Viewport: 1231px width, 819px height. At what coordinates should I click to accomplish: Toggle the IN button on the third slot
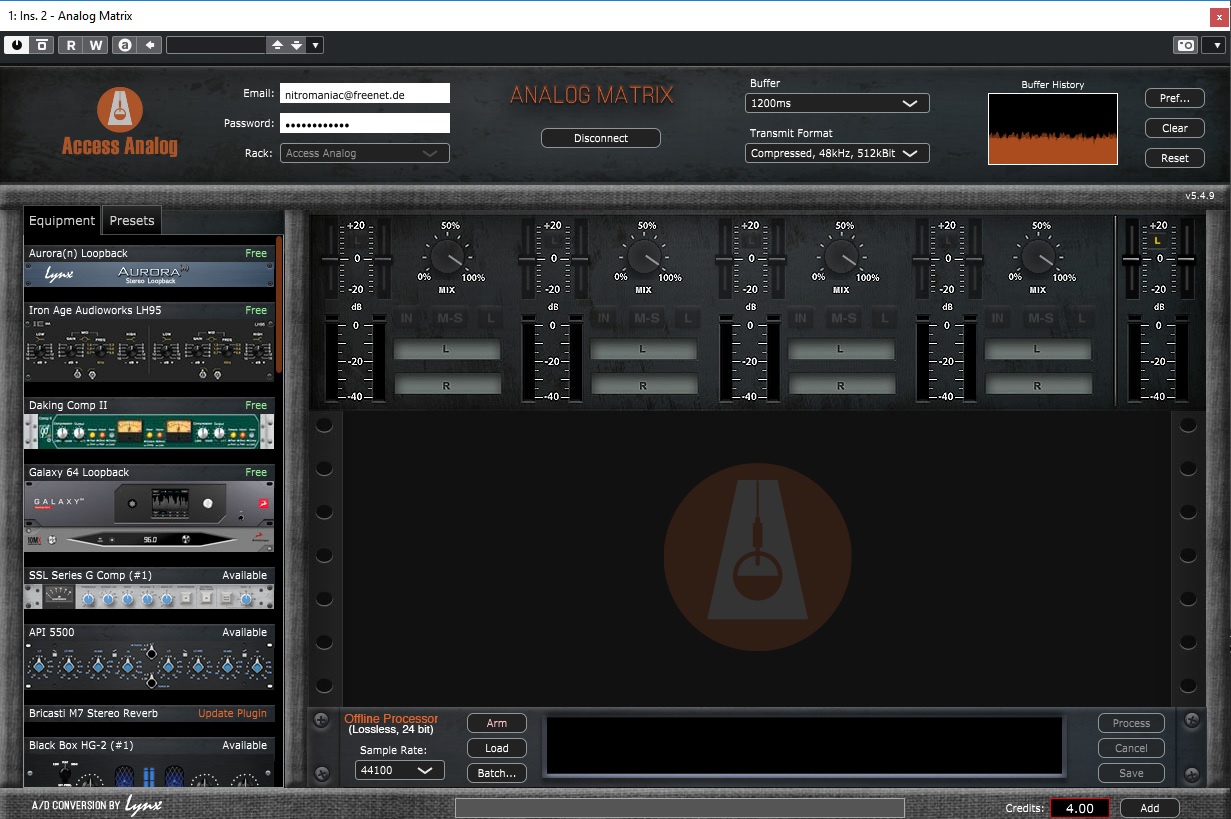click(801, 318)
